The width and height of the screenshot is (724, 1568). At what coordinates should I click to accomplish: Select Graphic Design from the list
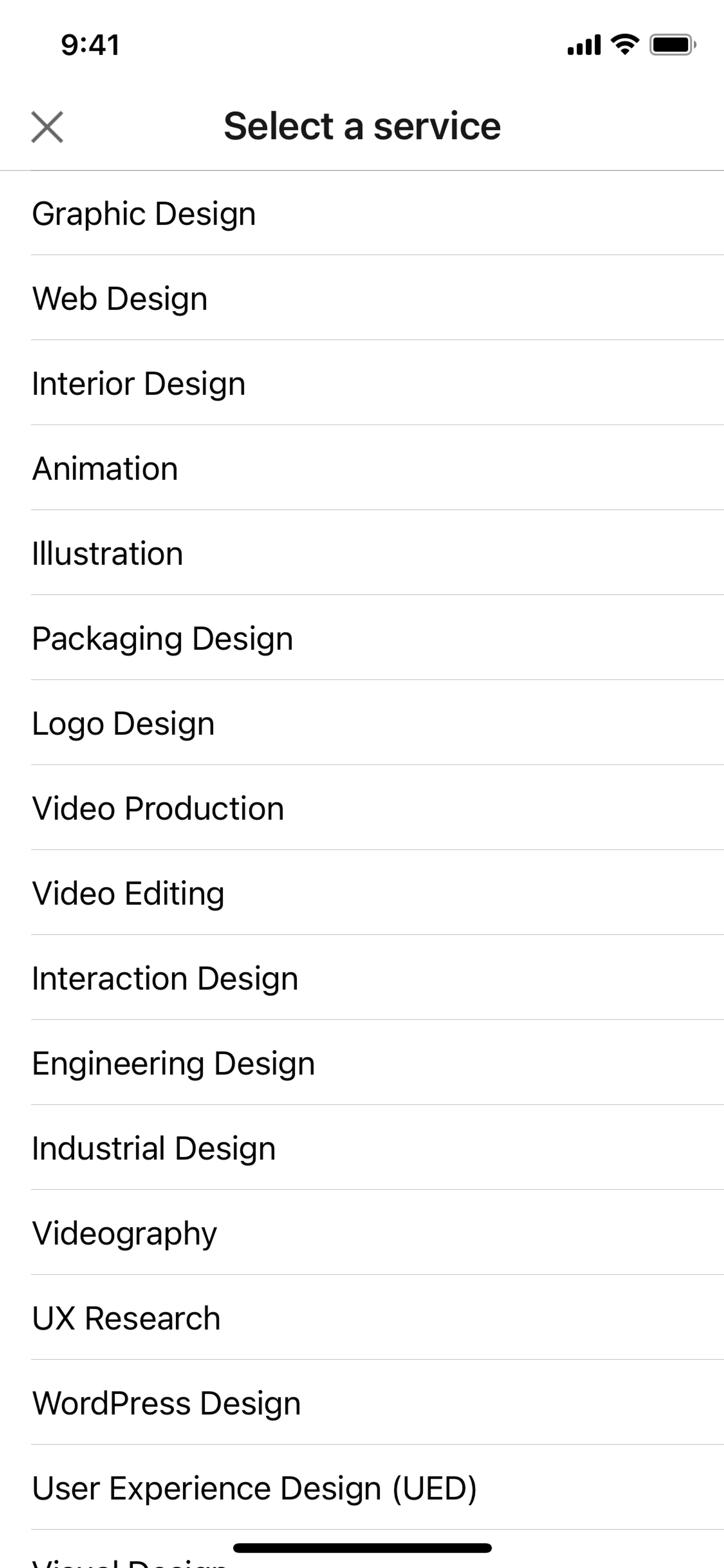tap(144, 213)
